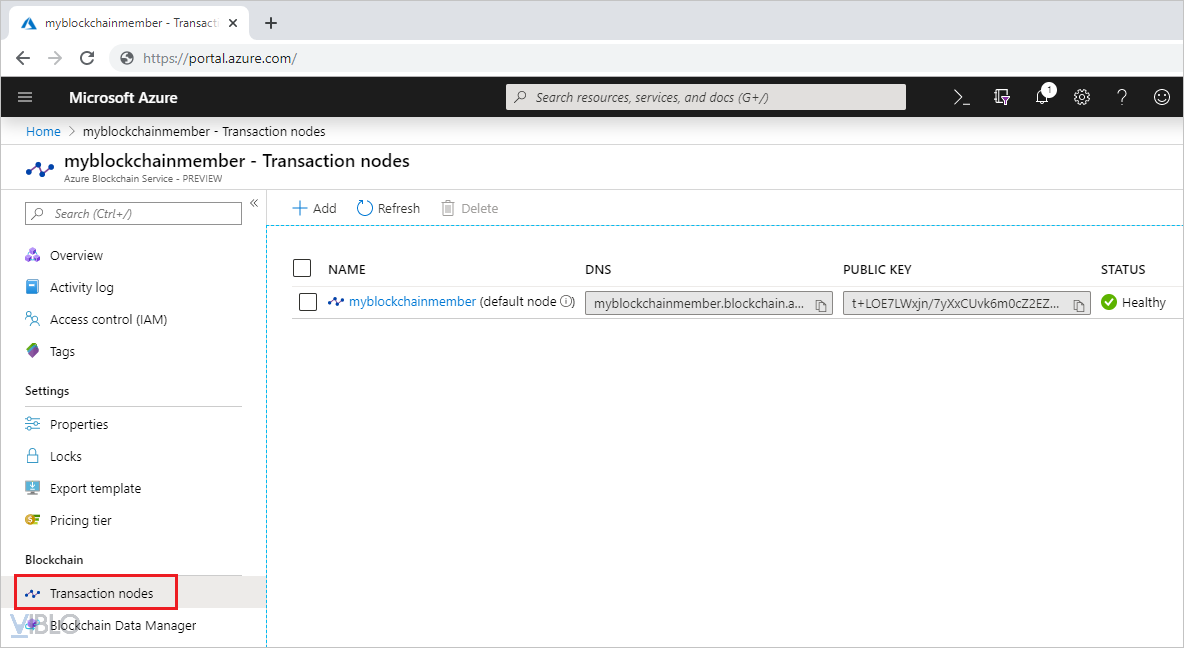
Task: Click the Azure Blockchain Service resource icon
Action: [x=40, y=168]
